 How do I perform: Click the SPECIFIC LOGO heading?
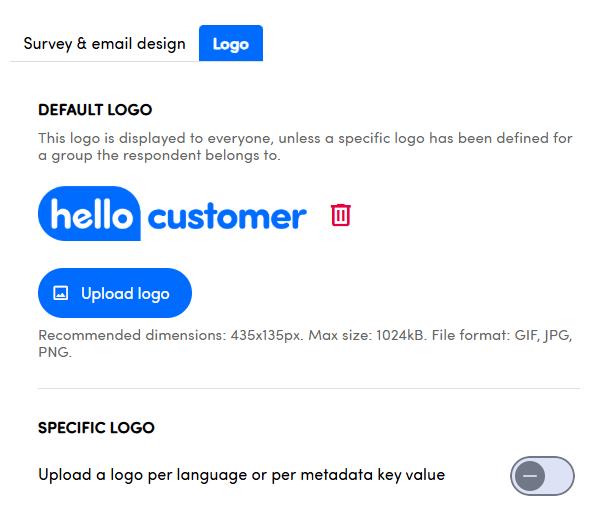(x=96, y=428)
